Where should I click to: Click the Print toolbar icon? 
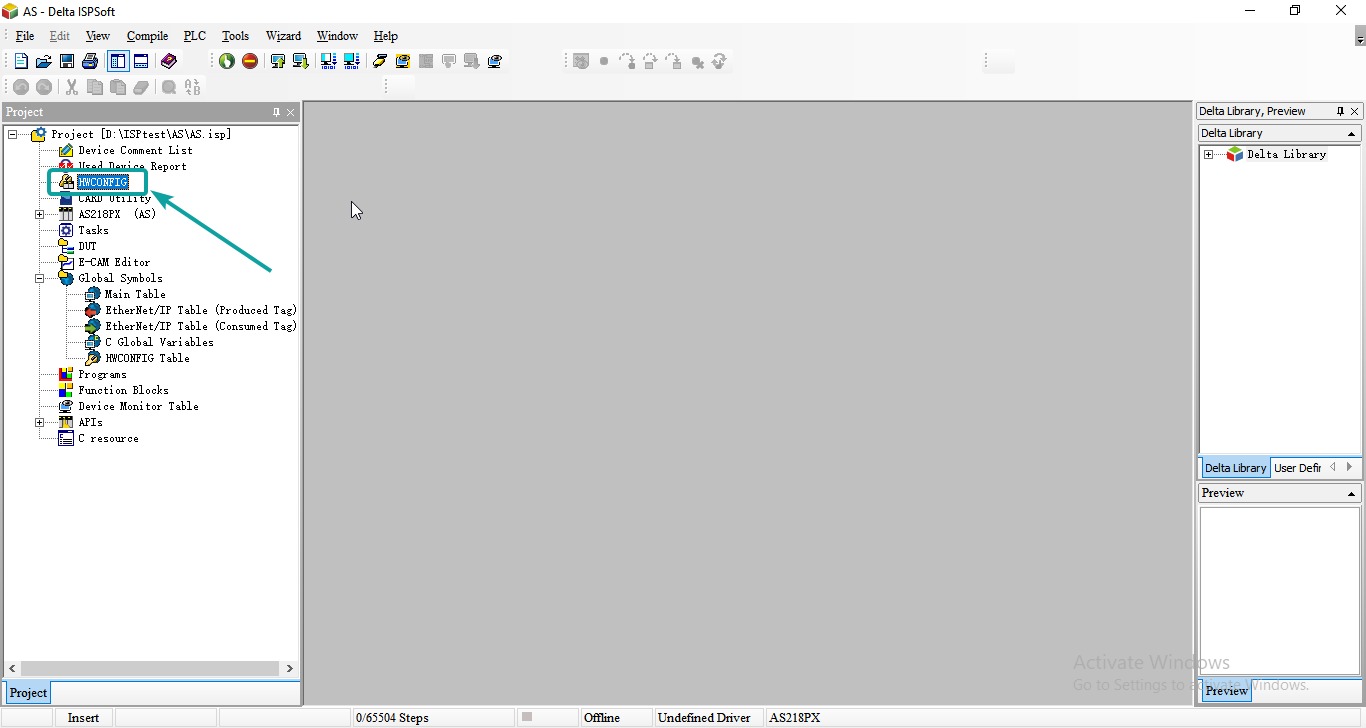coord(90,61)
